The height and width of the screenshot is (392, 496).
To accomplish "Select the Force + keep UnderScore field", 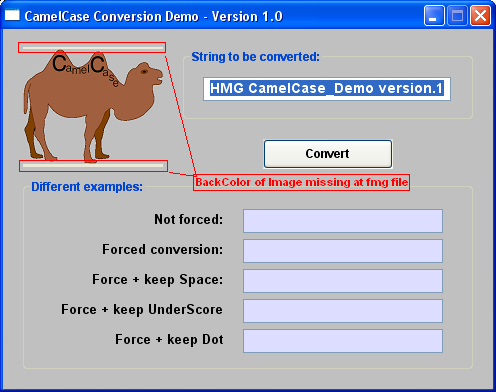I will (x=343, y=311).
